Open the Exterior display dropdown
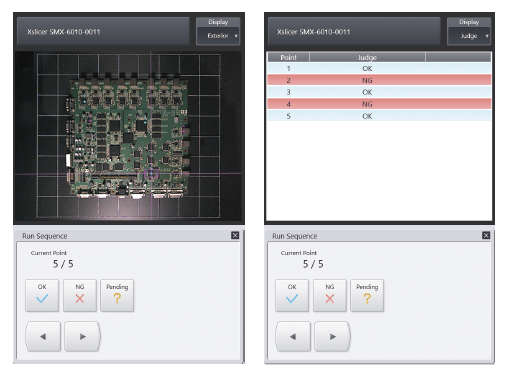Image resolution: width=506 pixels, height=379 pixels. point(218,36)
